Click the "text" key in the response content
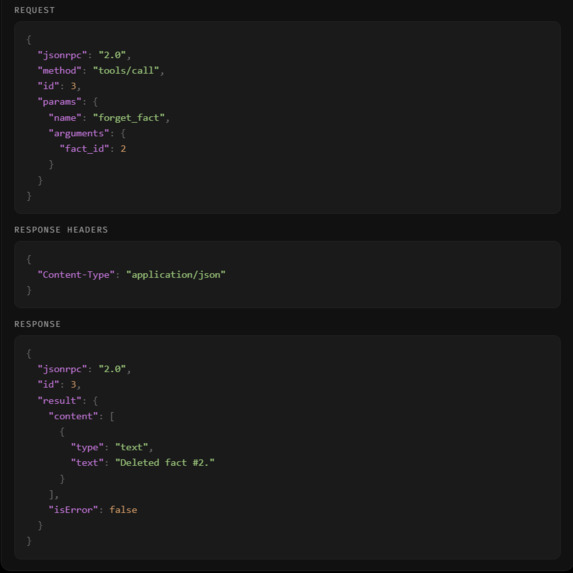This screenshot has width=573, height=573. click(x=87, y=463)
